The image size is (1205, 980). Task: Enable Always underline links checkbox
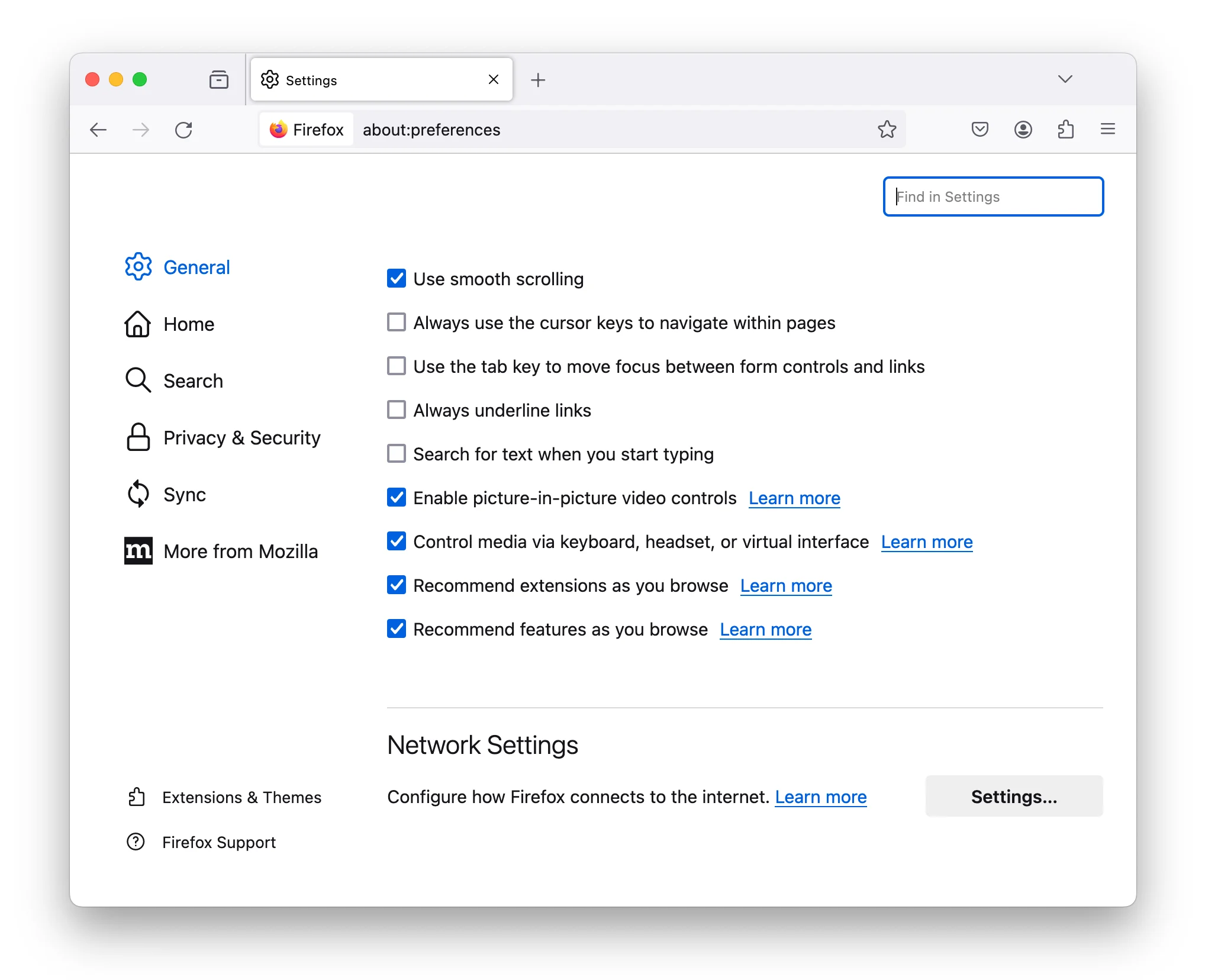pyautogui.click(x=396, y=409)
